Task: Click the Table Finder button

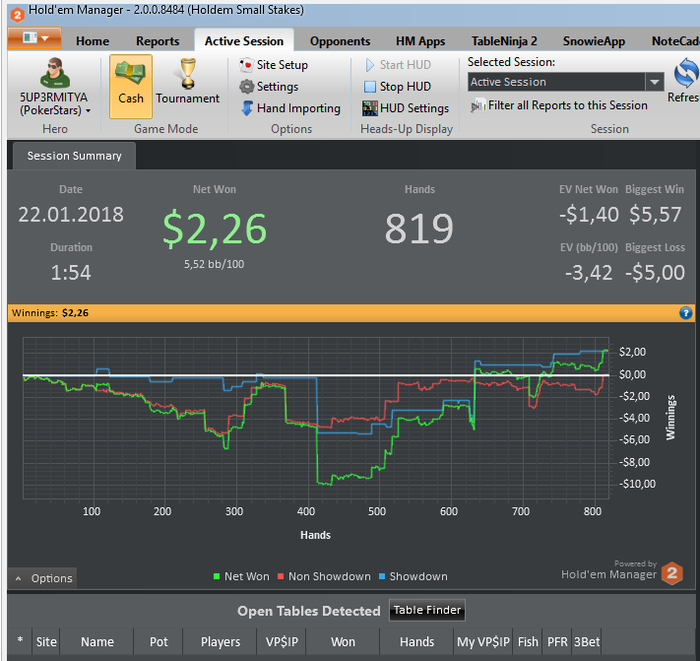Action: tap(427, 610)
